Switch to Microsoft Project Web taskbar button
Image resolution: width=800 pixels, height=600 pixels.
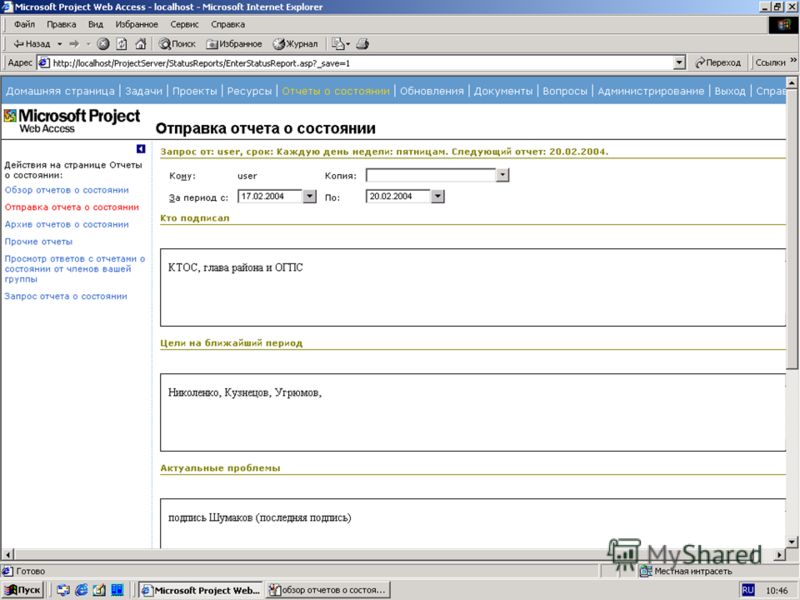[x=201, y=590]
